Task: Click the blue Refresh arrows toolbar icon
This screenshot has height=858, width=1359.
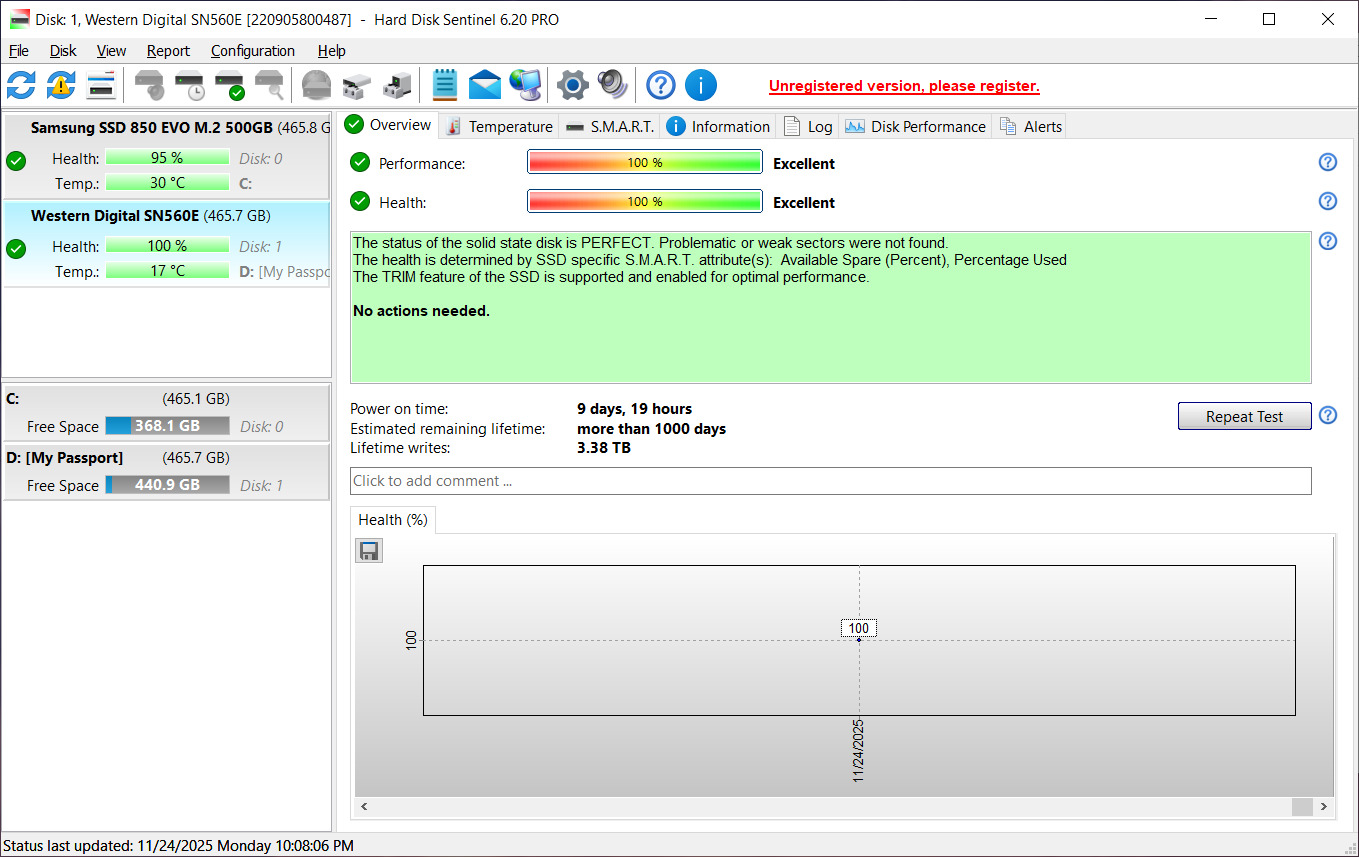Action: [x=21, y=85]
